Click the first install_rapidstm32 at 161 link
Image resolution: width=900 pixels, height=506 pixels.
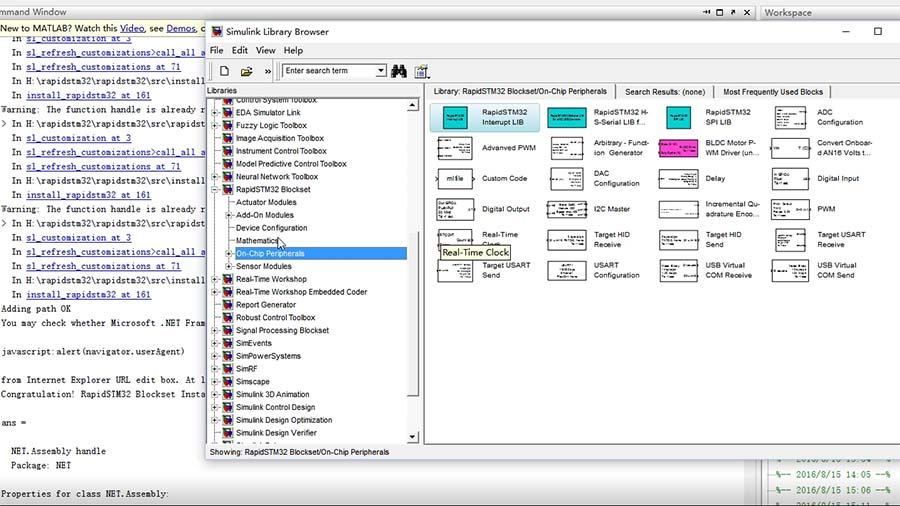88,95
